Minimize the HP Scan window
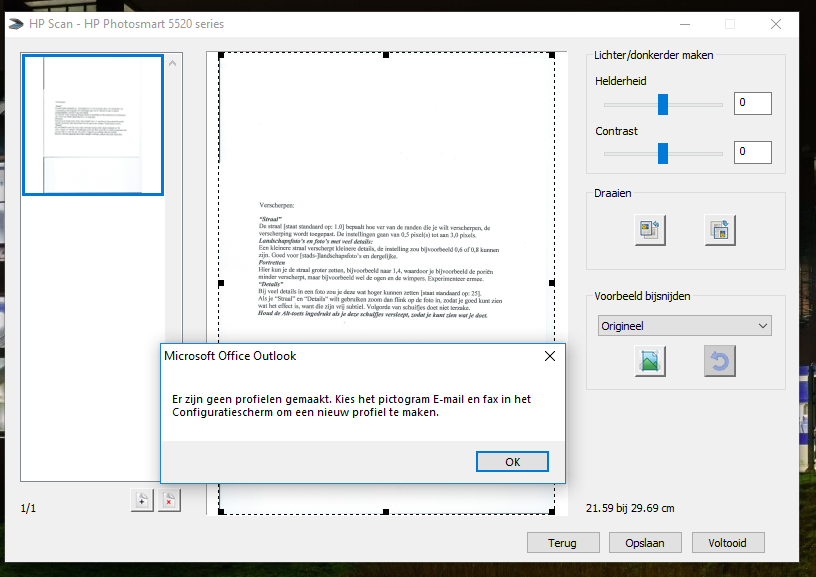 [685, 24]
